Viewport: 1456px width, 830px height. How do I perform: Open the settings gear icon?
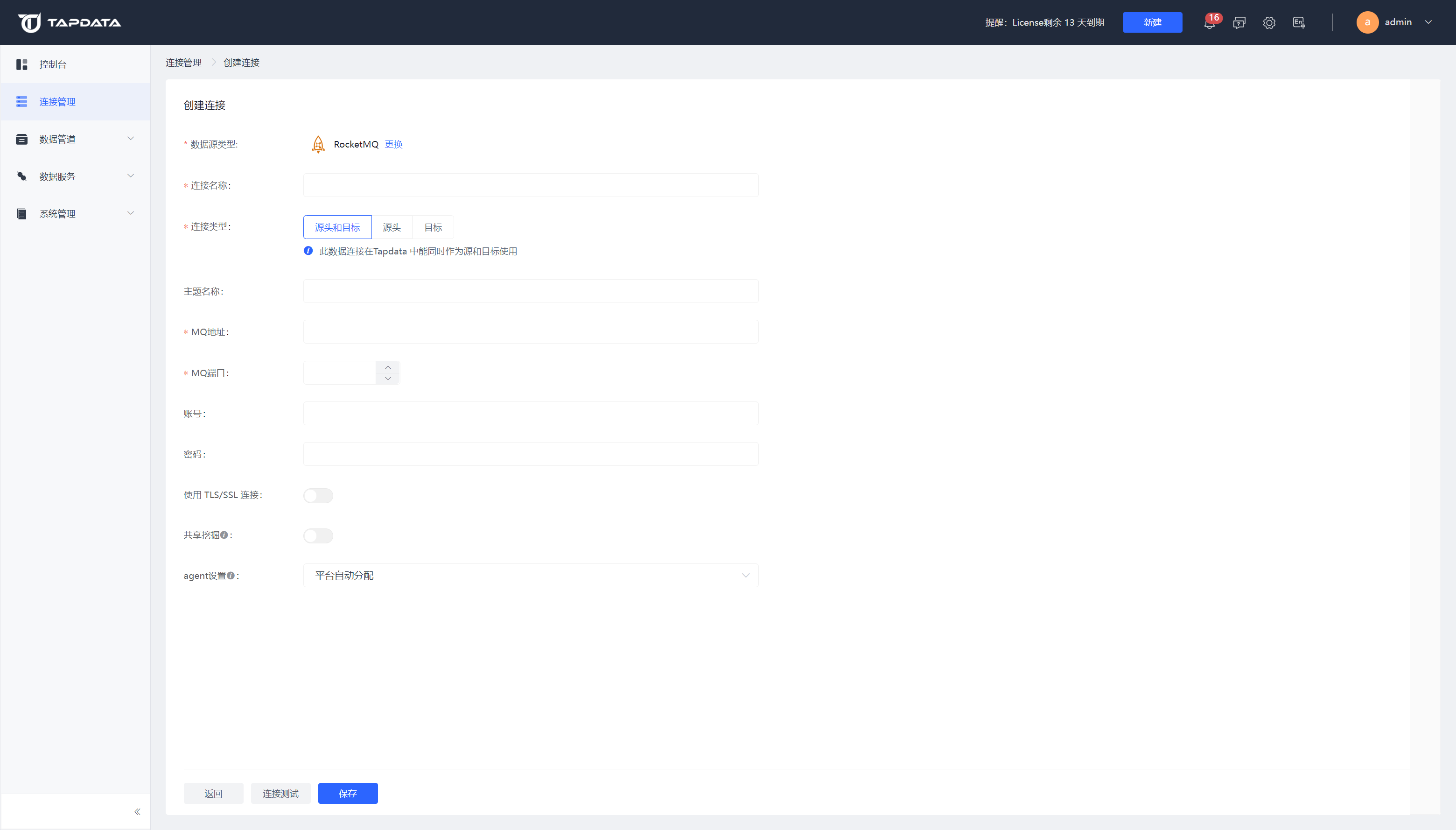[1268, 23]
